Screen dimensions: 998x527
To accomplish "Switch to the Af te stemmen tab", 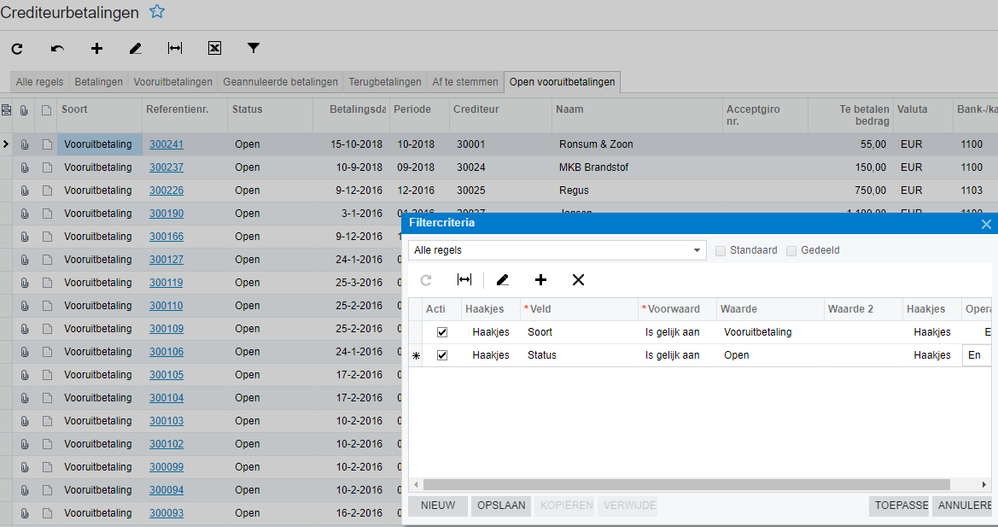I will [x=465, y=82].
